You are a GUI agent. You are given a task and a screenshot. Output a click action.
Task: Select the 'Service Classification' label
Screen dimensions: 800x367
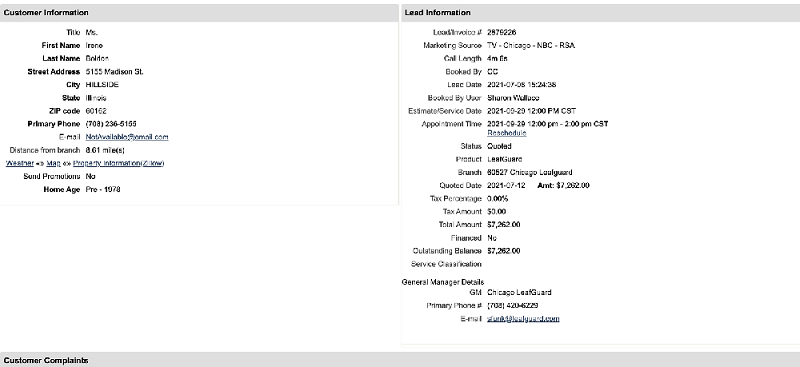click(446, 264)
